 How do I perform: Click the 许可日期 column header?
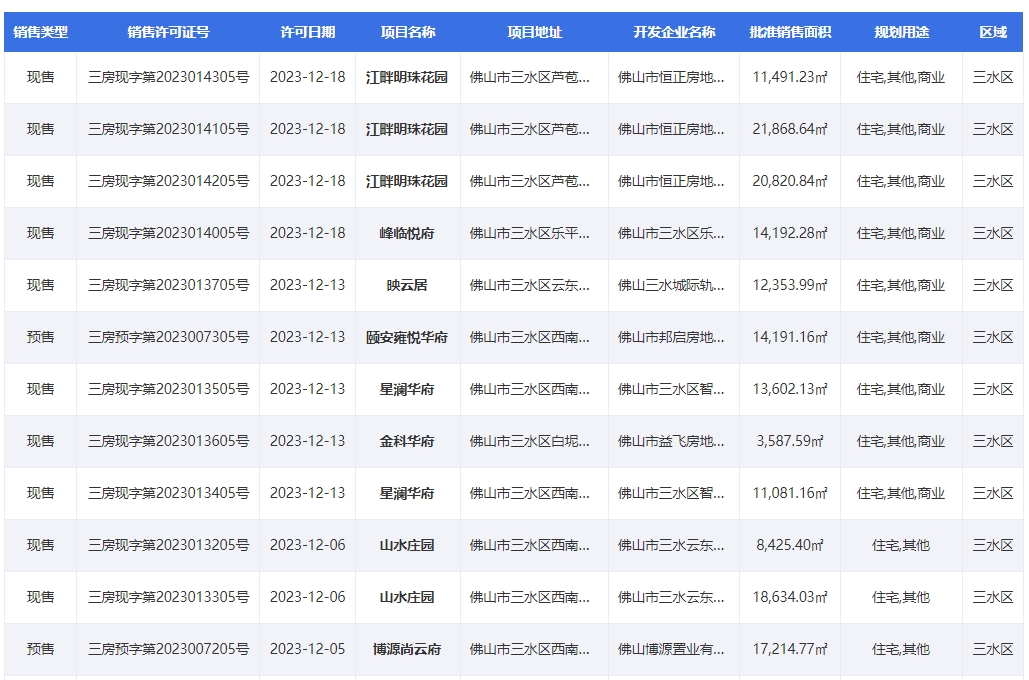coord(307,32)
